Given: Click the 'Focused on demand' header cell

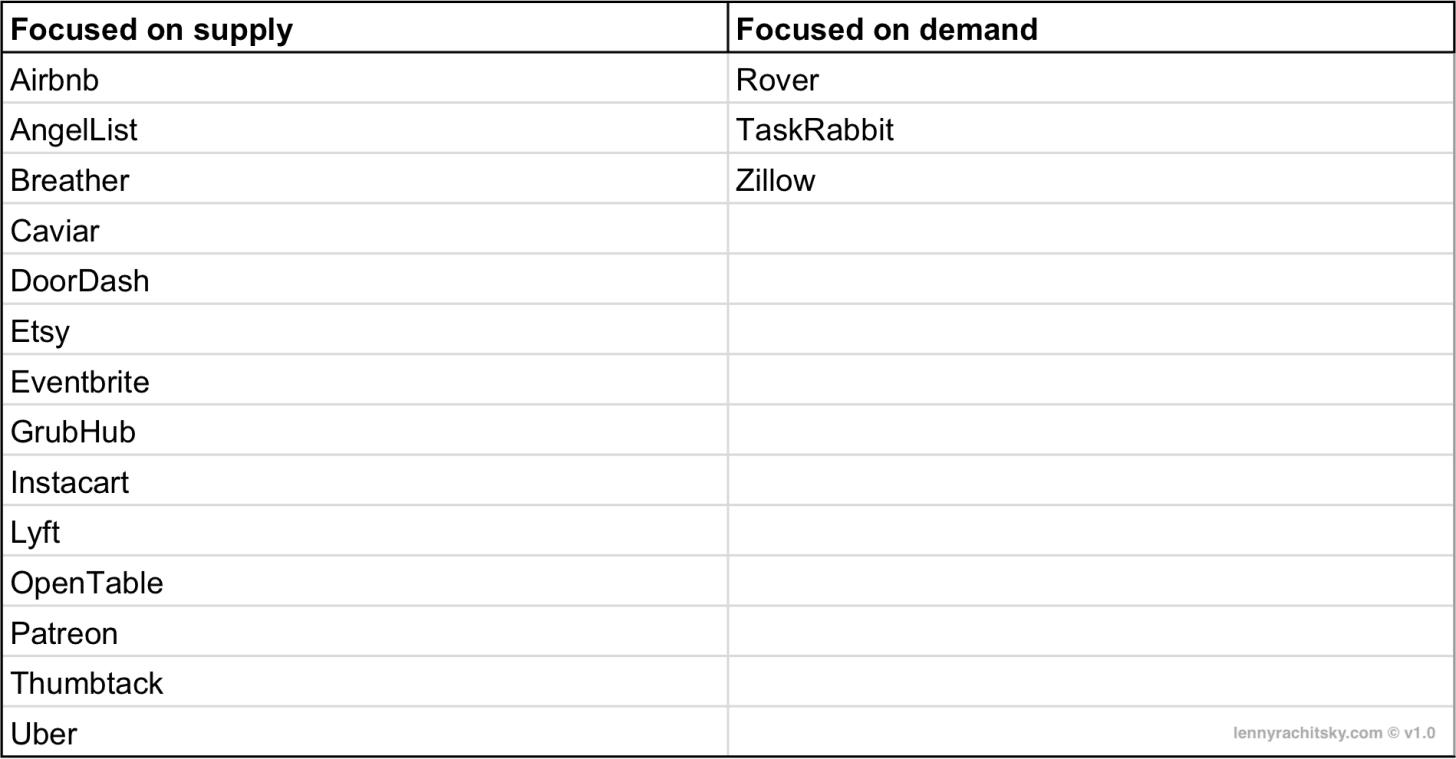Looking at the screenshot, I should pyautogui.click(x=1091, y=28).
